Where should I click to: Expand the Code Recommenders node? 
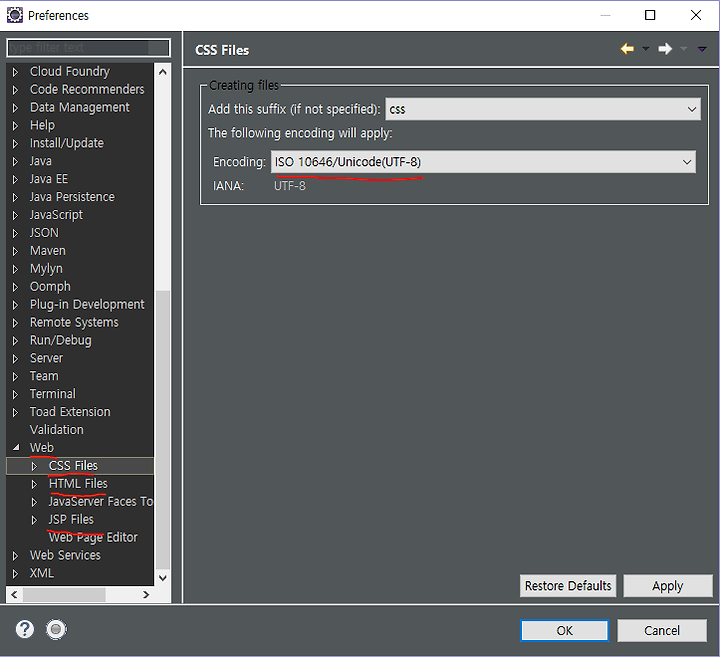point(15,90)
